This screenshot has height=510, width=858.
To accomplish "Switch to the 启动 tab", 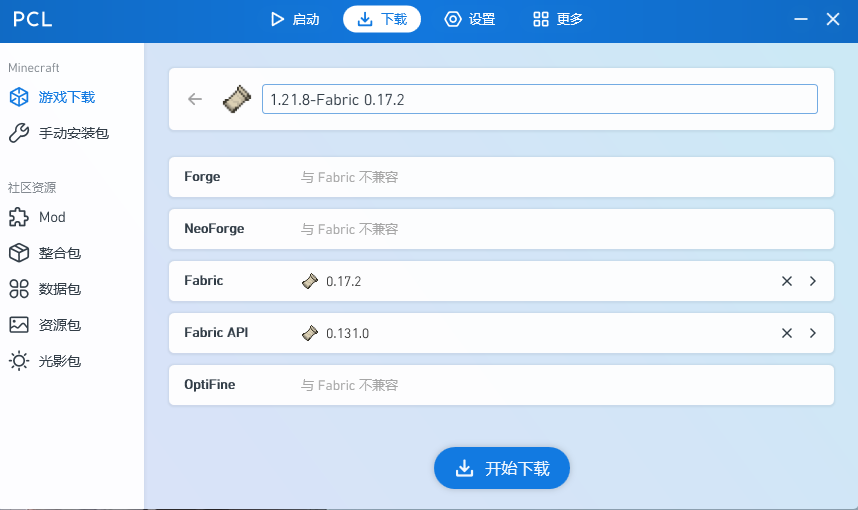I will [295, 19].
